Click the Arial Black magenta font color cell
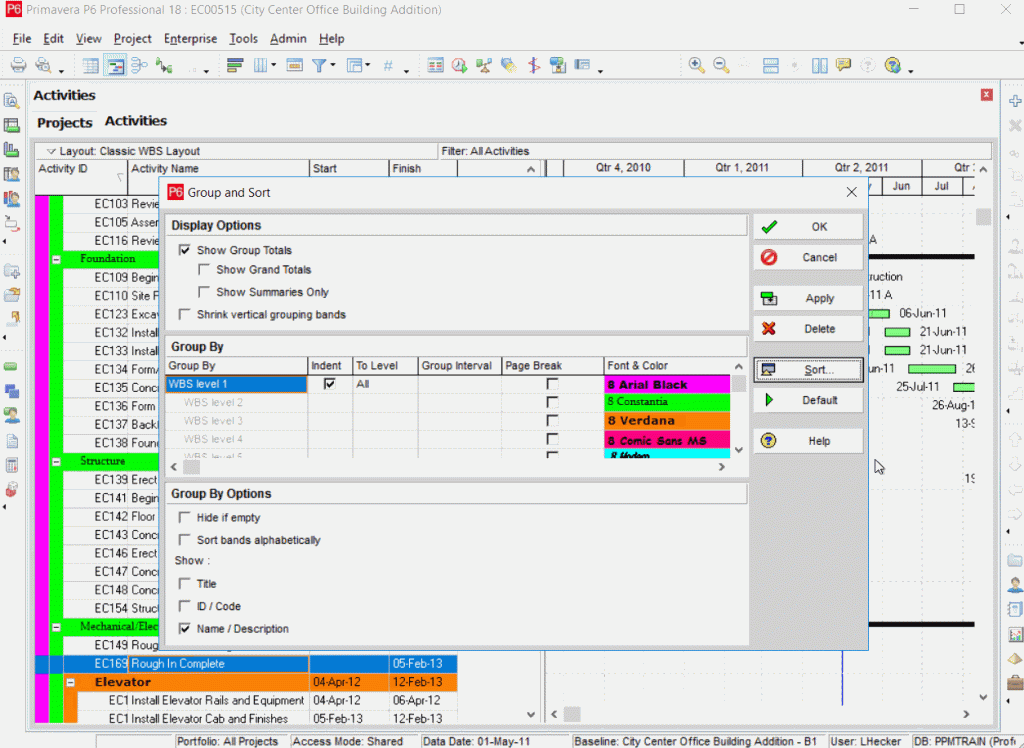 [667, 384]
